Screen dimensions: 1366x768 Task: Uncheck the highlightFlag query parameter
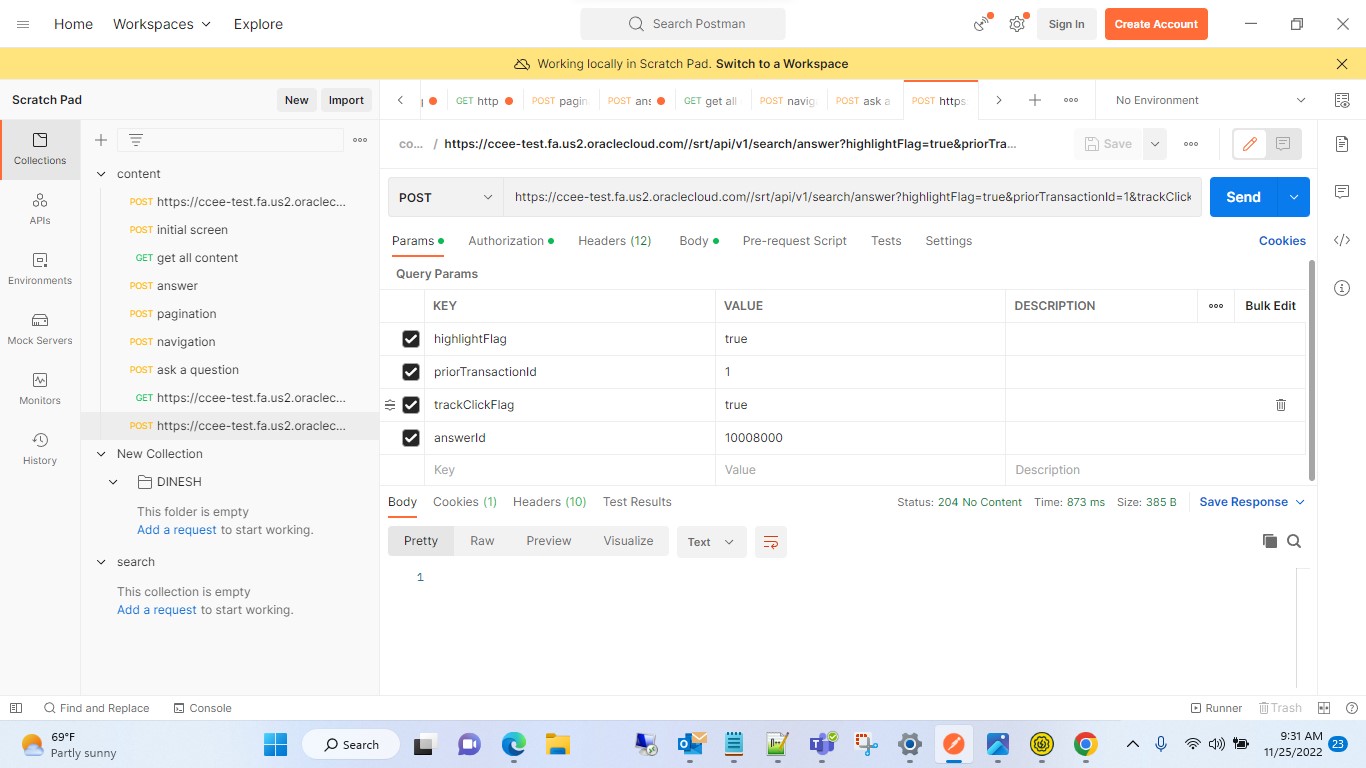coord(411,338)
